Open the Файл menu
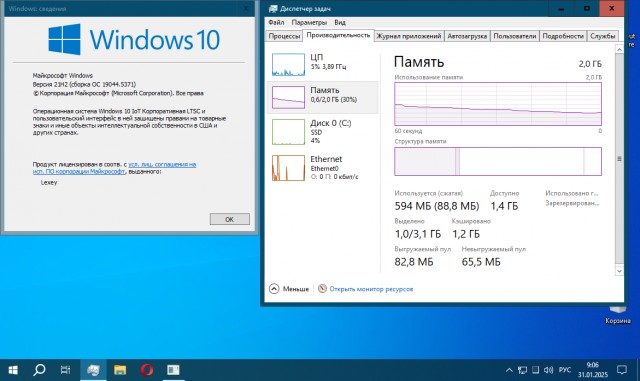Screen dimensions: 640x381 tap(276, 22)
